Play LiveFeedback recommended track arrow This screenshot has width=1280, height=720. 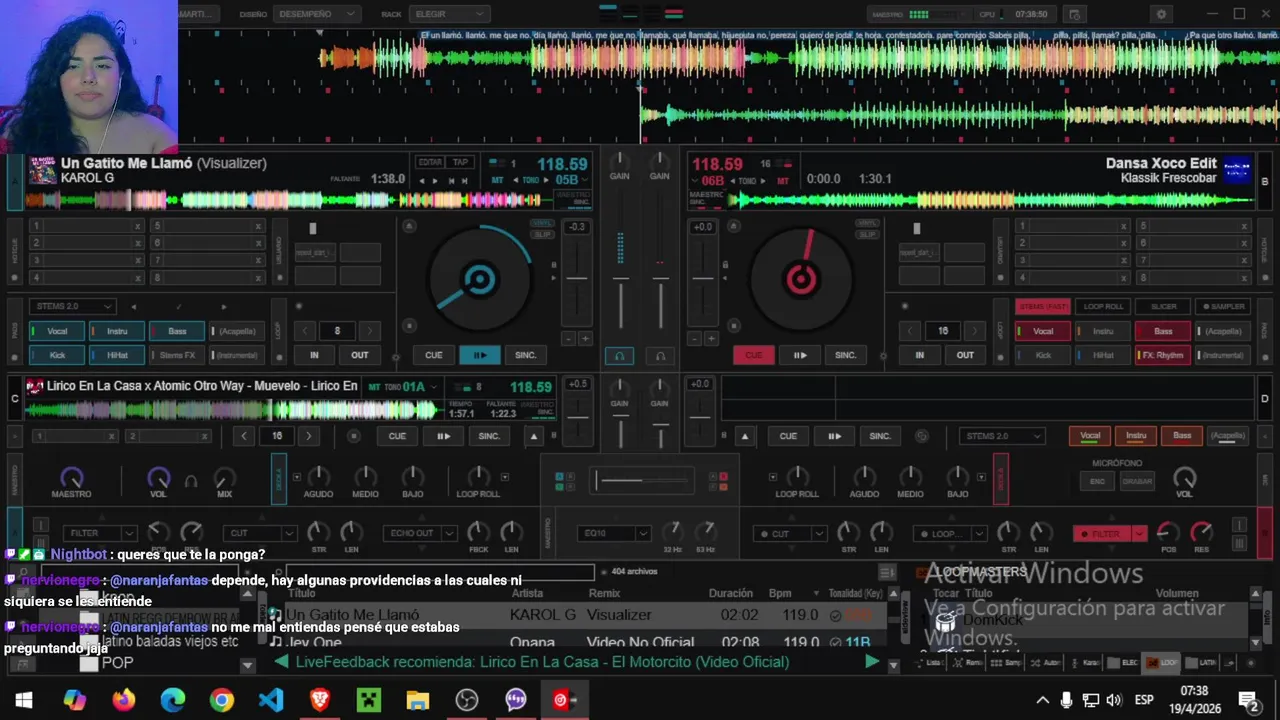872,662
